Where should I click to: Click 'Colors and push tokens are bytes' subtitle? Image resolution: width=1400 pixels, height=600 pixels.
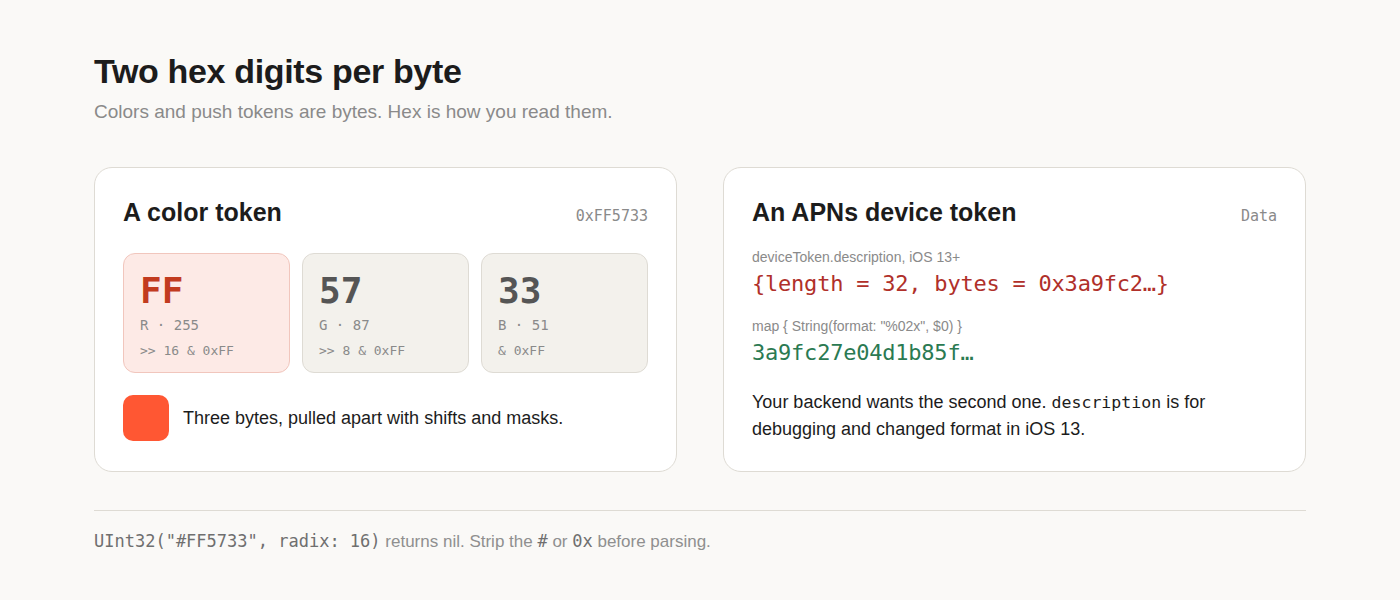(353, 112)
